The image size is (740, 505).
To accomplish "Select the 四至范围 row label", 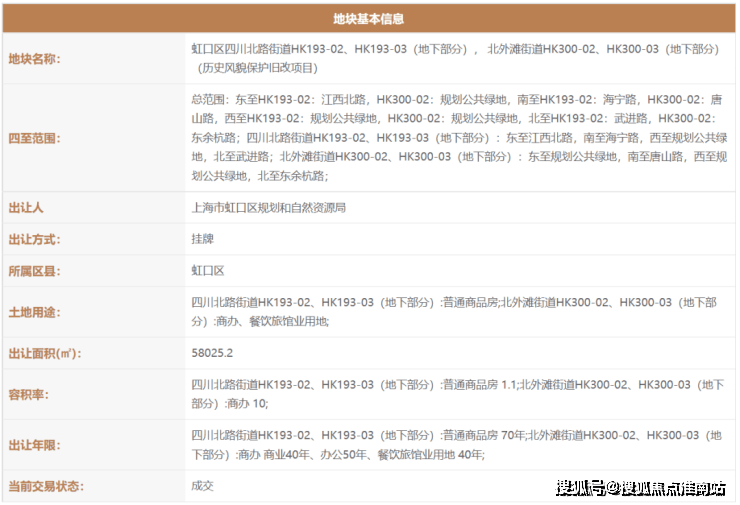I will click(35, 139).
